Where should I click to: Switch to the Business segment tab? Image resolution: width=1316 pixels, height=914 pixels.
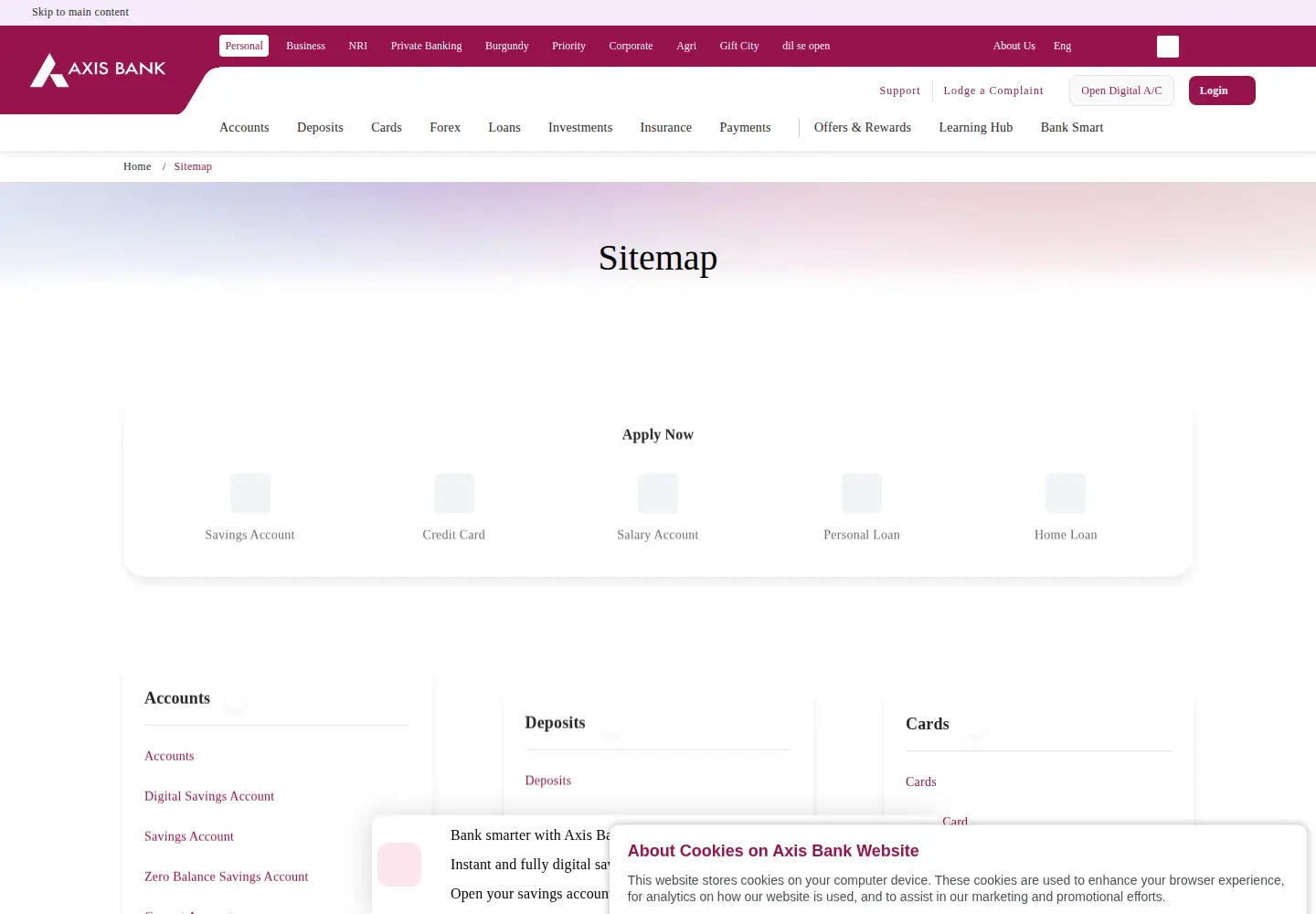tap(305, 46)
